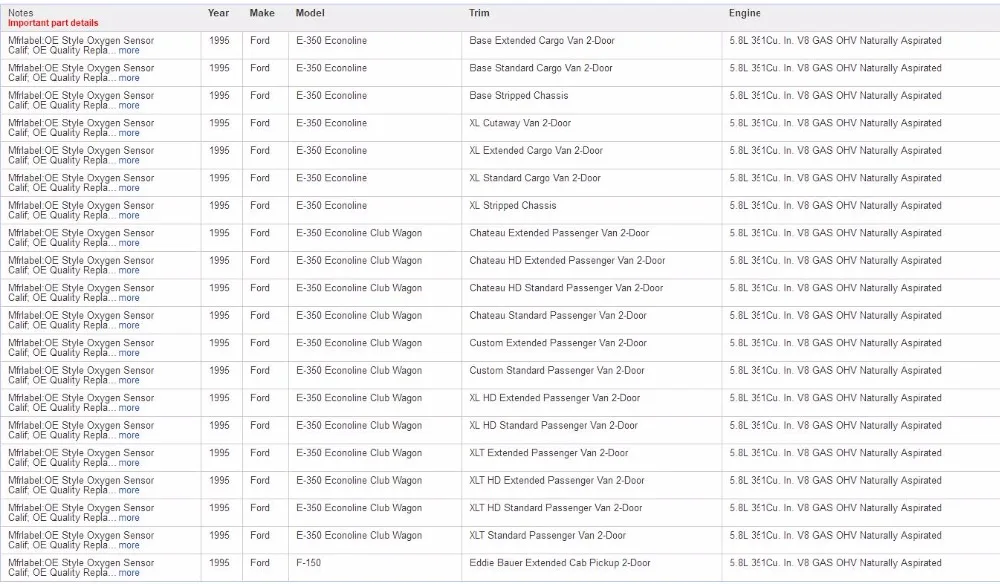Click year '1995' in F-150 row

[219, 562]
